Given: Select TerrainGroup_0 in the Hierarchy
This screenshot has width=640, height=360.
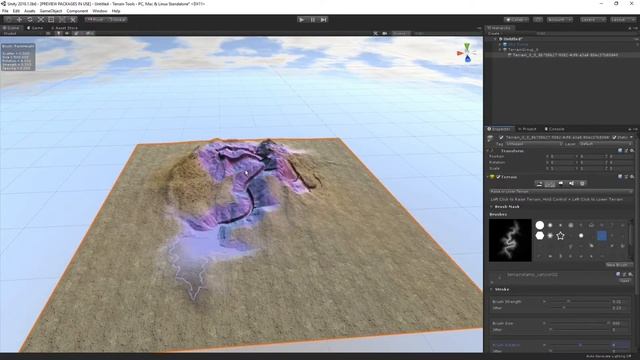Looking at the screenshot, I should 523,49.
